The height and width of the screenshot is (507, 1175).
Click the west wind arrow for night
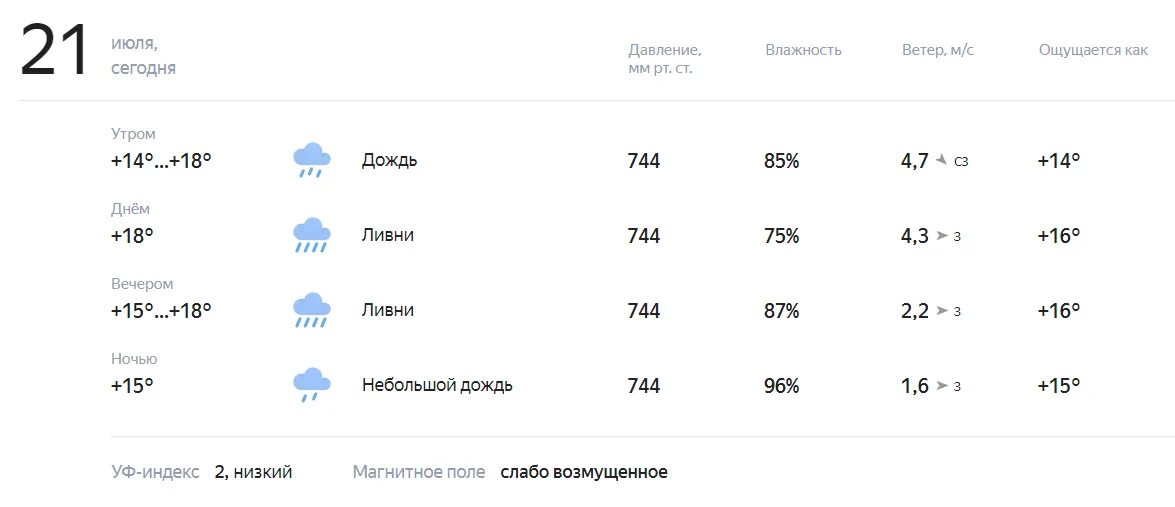click(x=942, y=386)
